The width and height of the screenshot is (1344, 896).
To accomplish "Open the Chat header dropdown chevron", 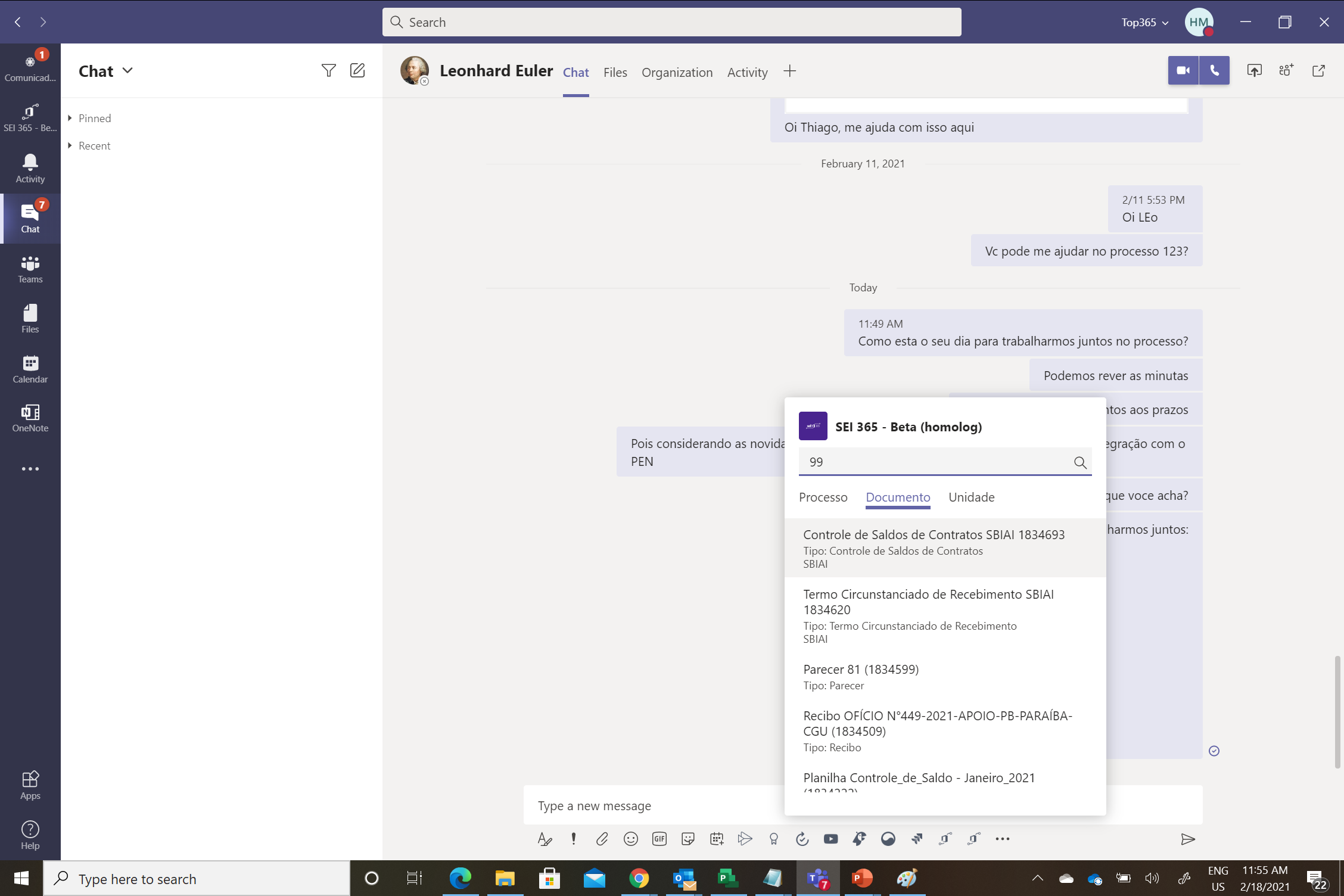I will (127, 71).
